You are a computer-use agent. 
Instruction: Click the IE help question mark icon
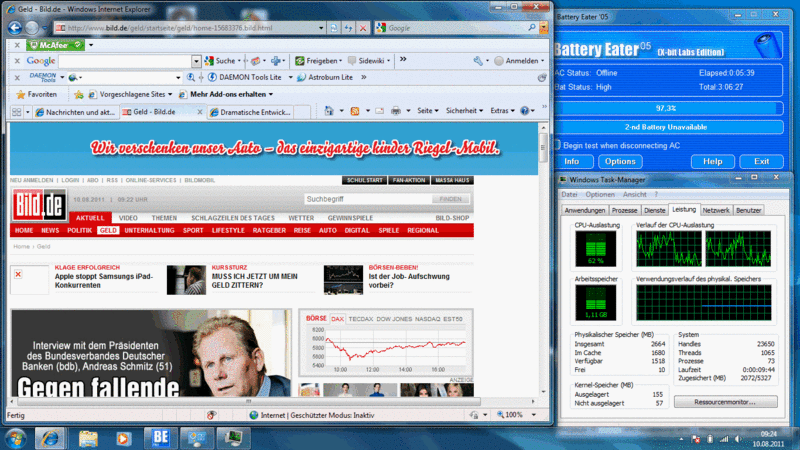(x=524, y=111)
